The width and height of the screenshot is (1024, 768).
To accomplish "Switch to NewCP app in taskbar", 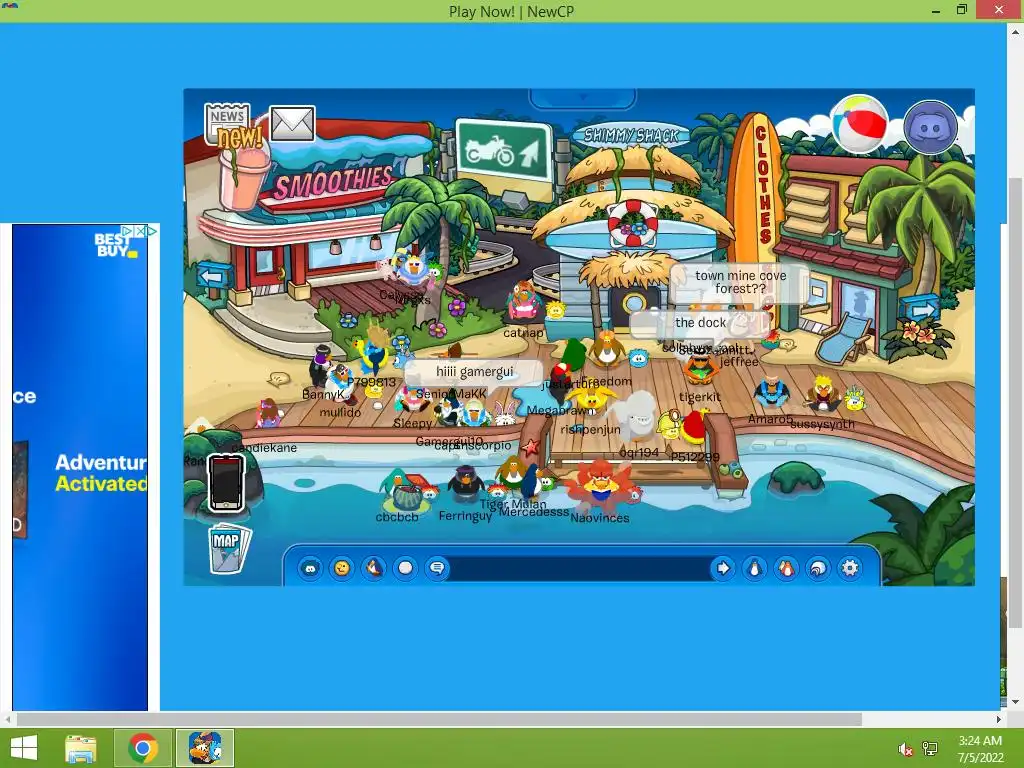I will tap(204, 748).
